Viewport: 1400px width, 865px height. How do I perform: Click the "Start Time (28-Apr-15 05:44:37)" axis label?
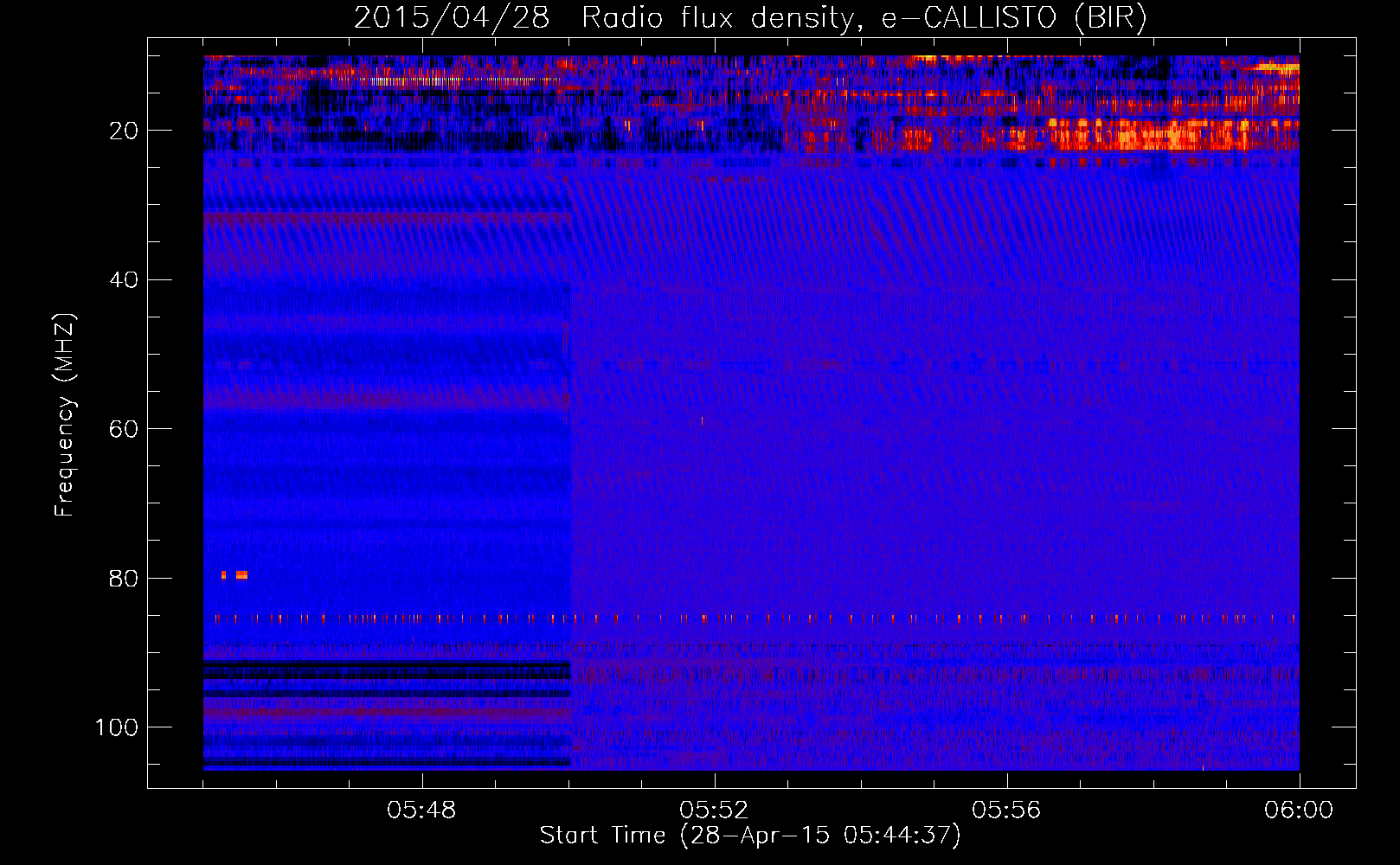(x=750, y=836)
